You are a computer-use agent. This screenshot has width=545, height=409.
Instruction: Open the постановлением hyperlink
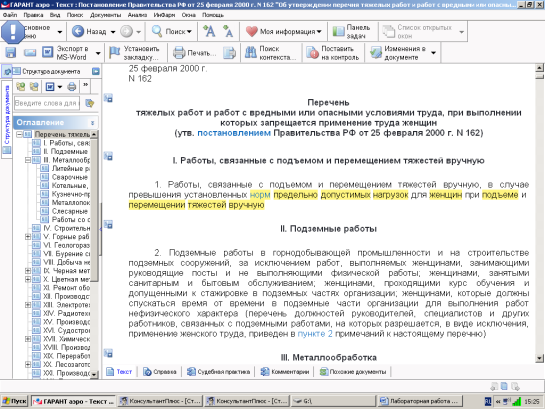[234, 133]
